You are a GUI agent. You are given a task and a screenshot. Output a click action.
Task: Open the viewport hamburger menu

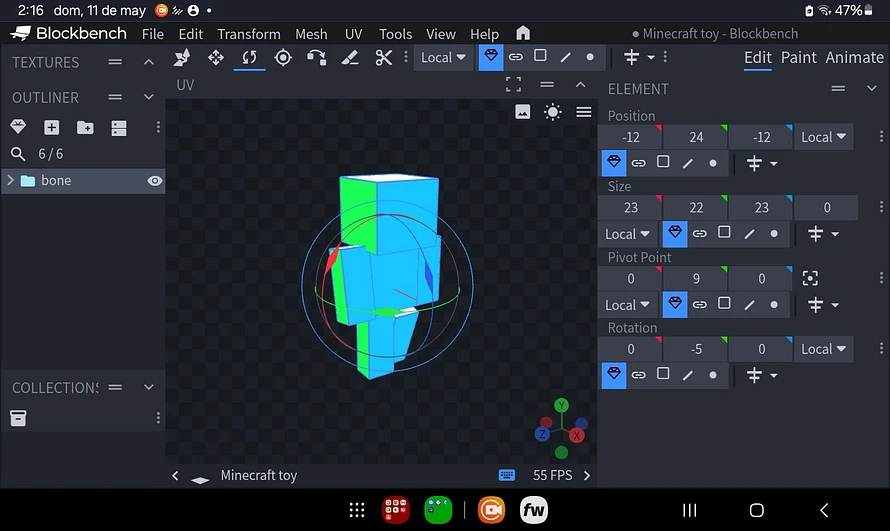(x=583, y=112)
